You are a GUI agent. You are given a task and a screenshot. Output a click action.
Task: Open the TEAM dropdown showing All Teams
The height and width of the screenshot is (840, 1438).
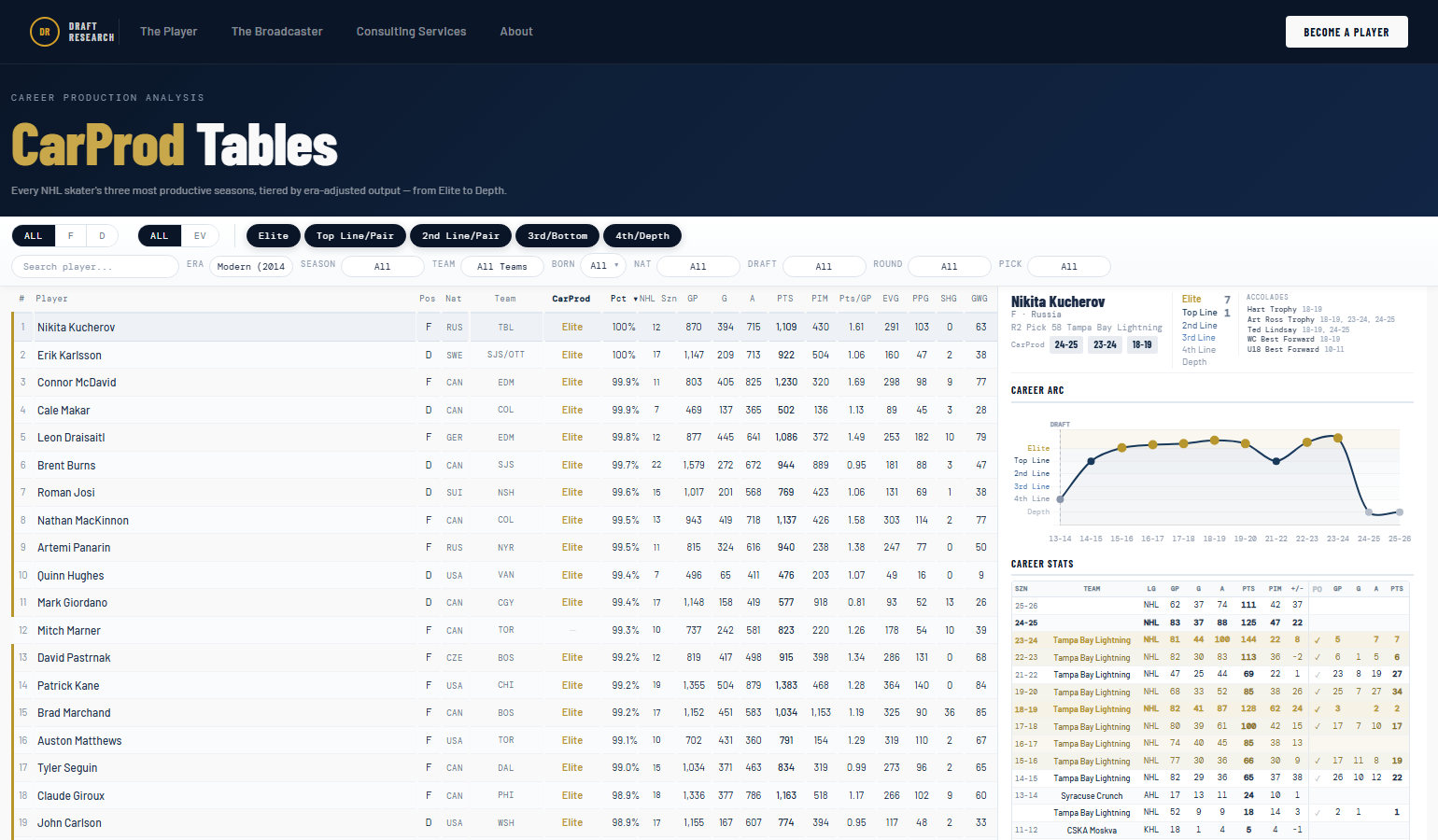click(502, 267)
